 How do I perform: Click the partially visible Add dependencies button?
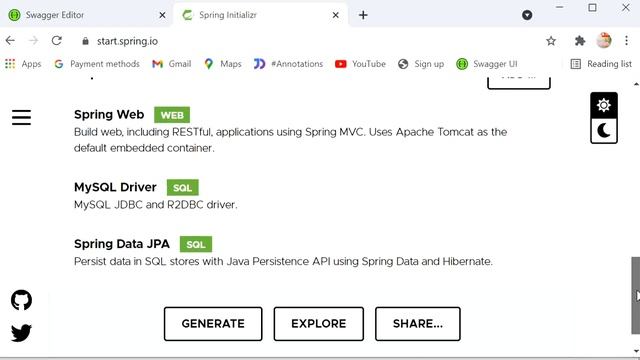519,82
